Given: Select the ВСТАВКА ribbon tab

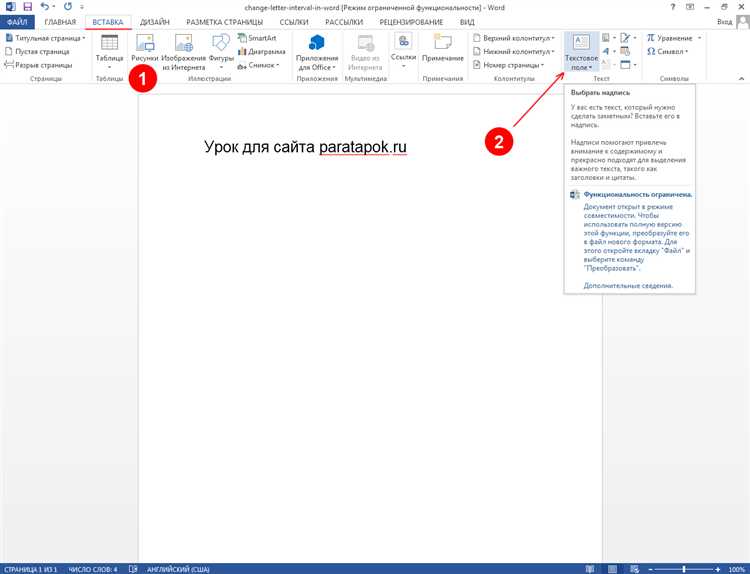Looking at the screenshot, I should pyautogui.click(x=108, y=22).
